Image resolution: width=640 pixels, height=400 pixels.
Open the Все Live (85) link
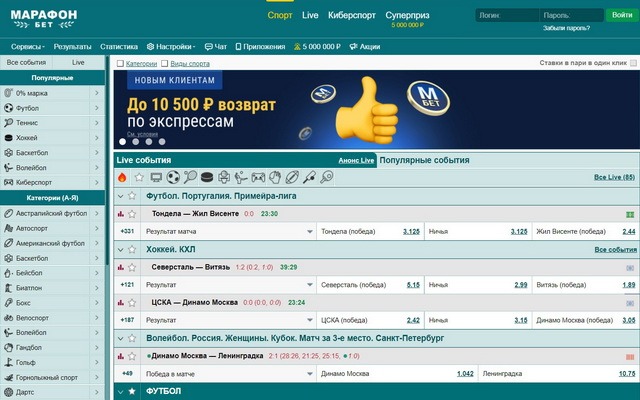[x=614, y=177]
